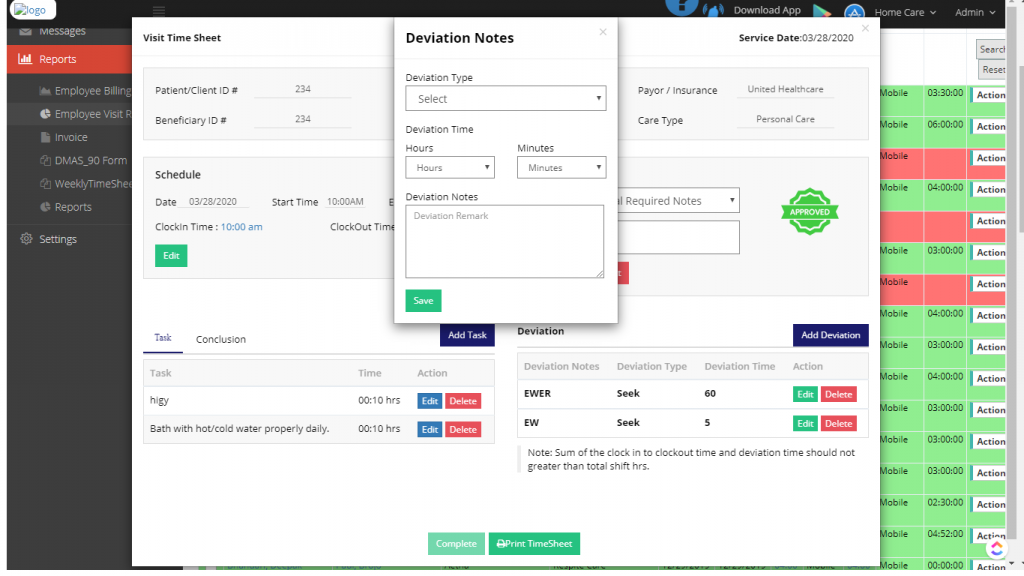Click the Patient/Client ID value 234
1024x576 pixels.
(x=302, y=89)
